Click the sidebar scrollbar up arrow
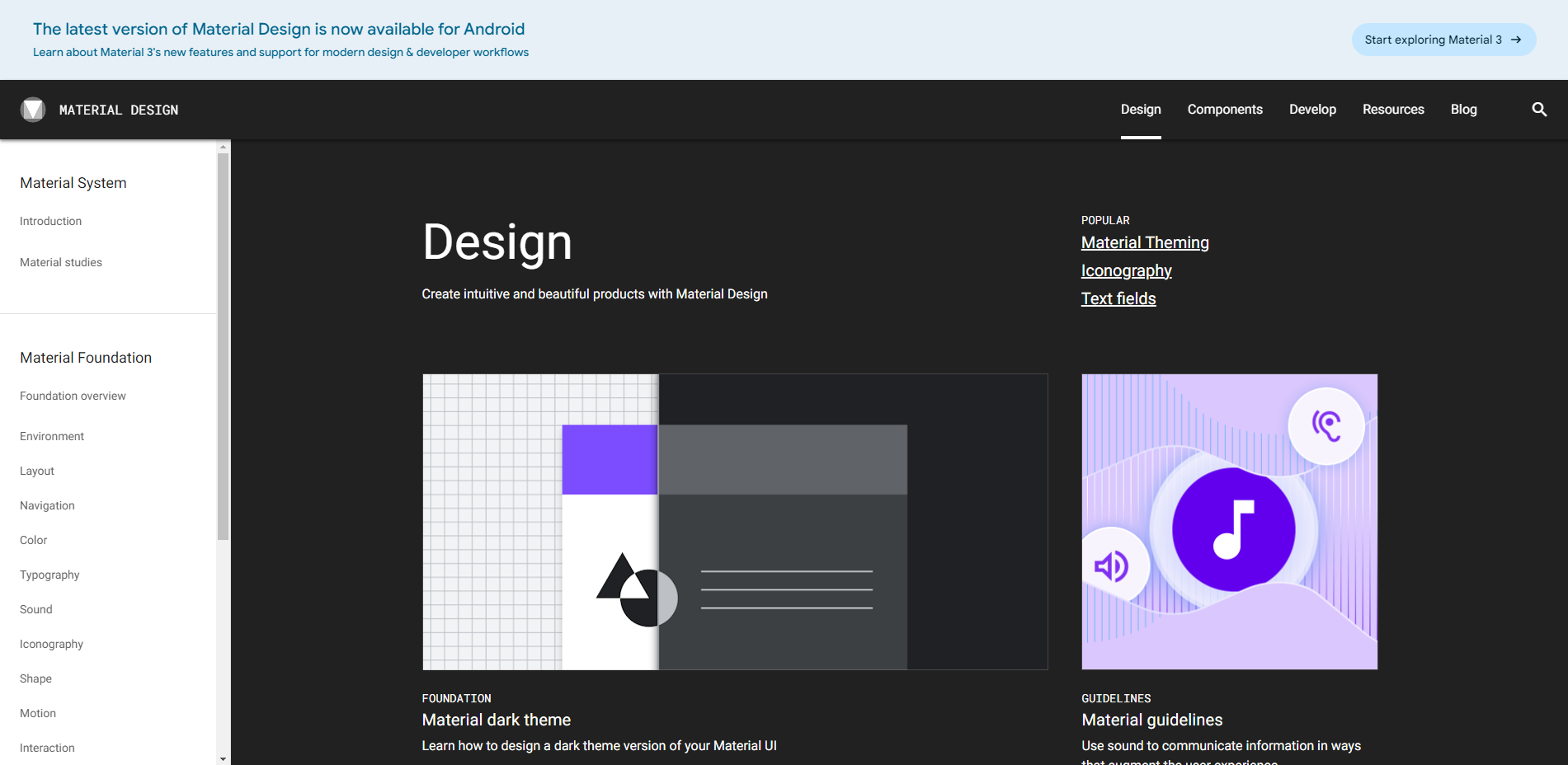Screen dimensions: 1568x765 tap(224, 147)
